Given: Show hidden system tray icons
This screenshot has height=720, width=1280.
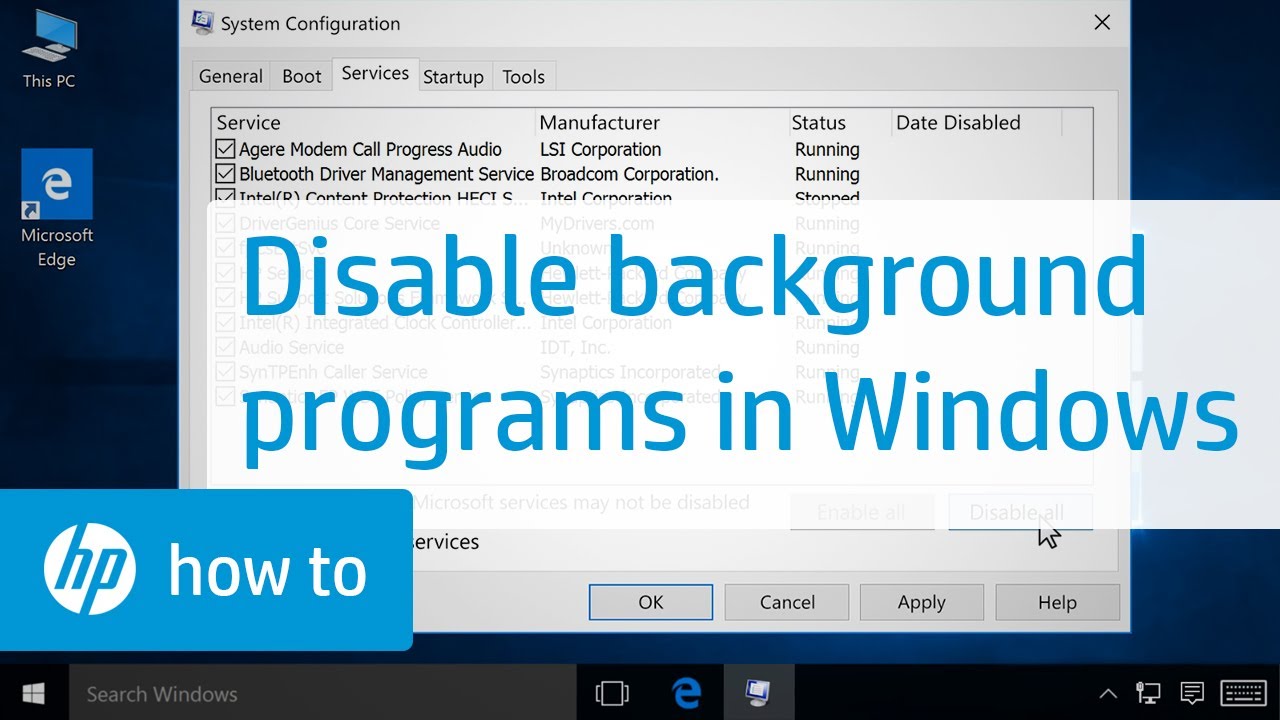Looking at the screenshot, I should click(1108, 693).
